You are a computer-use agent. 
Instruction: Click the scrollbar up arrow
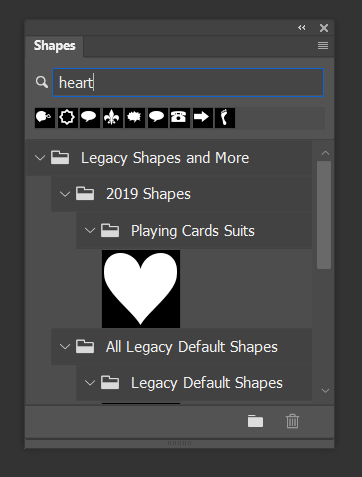(x=325, y=153)
